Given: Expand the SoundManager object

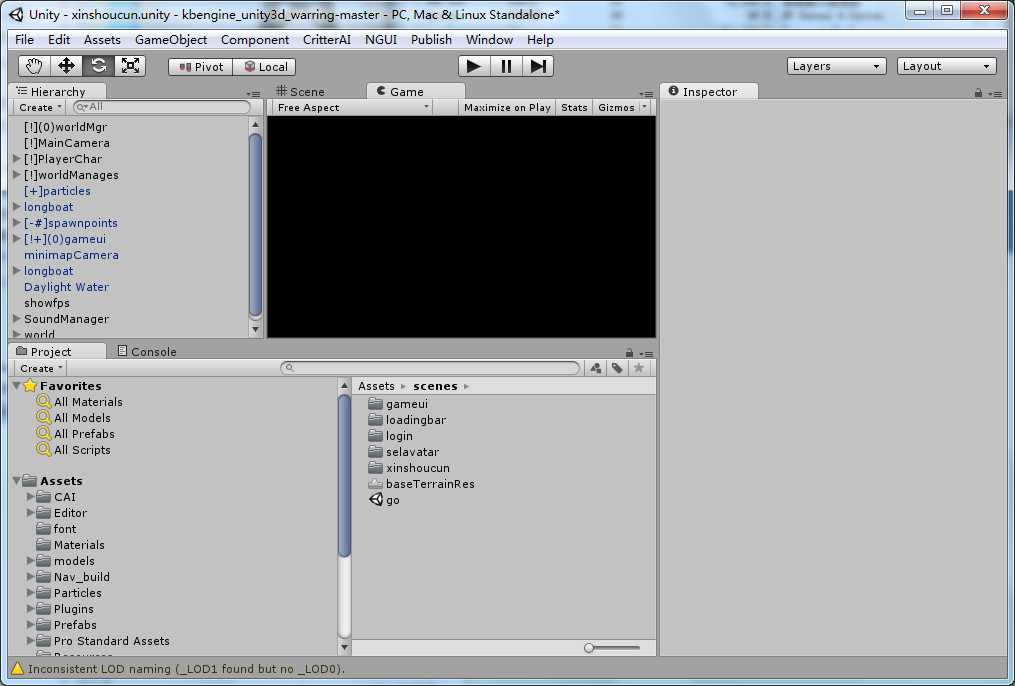Looking at the screenshot, I should (x=17, y=318).
